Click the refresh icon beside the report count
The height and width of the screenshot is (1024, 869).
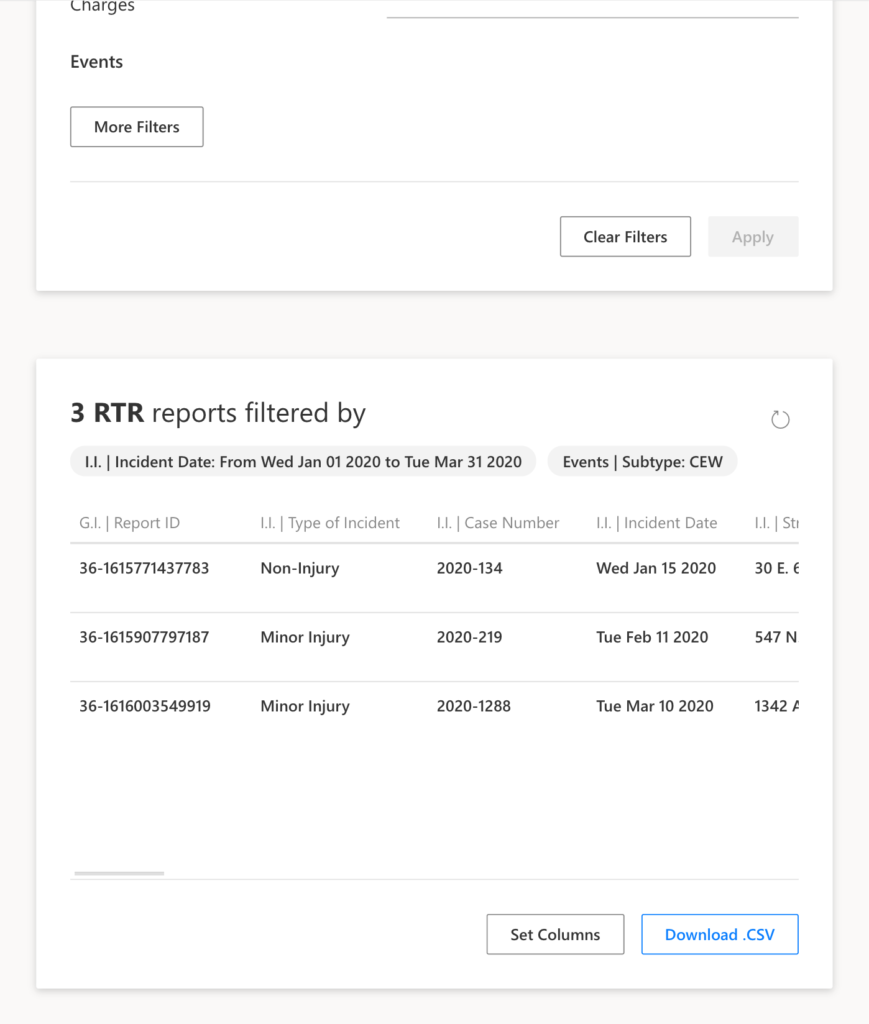[x=780, y=420]
